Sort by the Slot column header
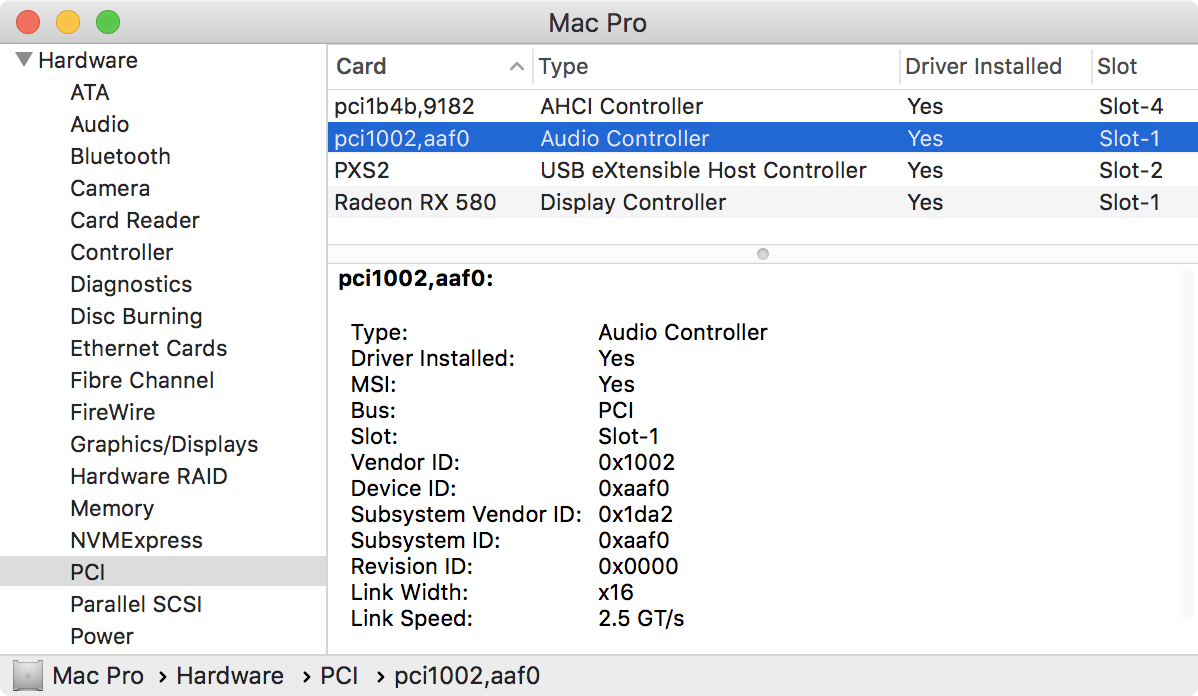Screen dimensions: 1198x696 [1117, 66]
